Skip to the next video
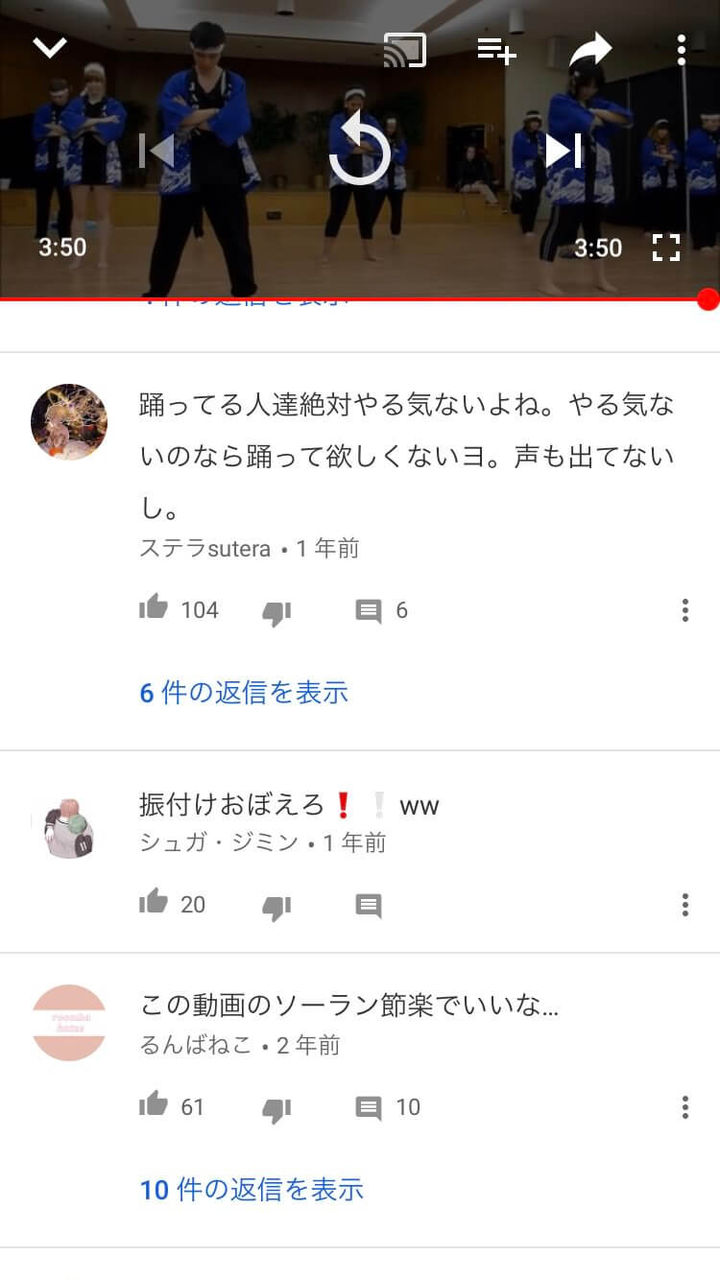The height and width of the screenshot is (1280, 720). coord(563,151)
